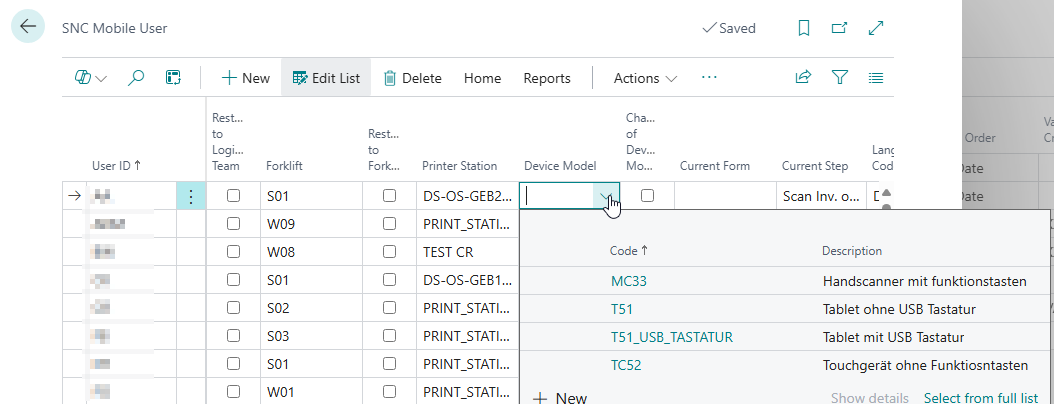The width and height of the screenshot is (1054, 404).
Task: Open the search magnifier icon
Action: [136, 78]
